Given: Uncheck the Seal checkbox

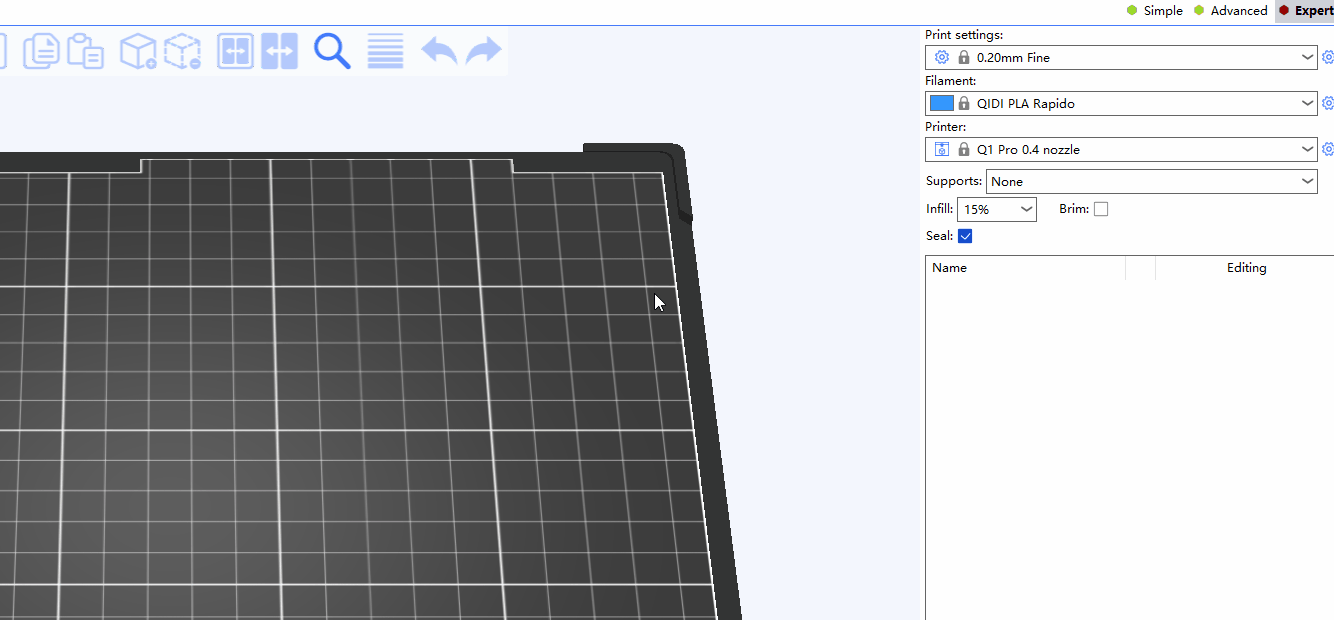Looking at the screenshot, I should 965,236.
